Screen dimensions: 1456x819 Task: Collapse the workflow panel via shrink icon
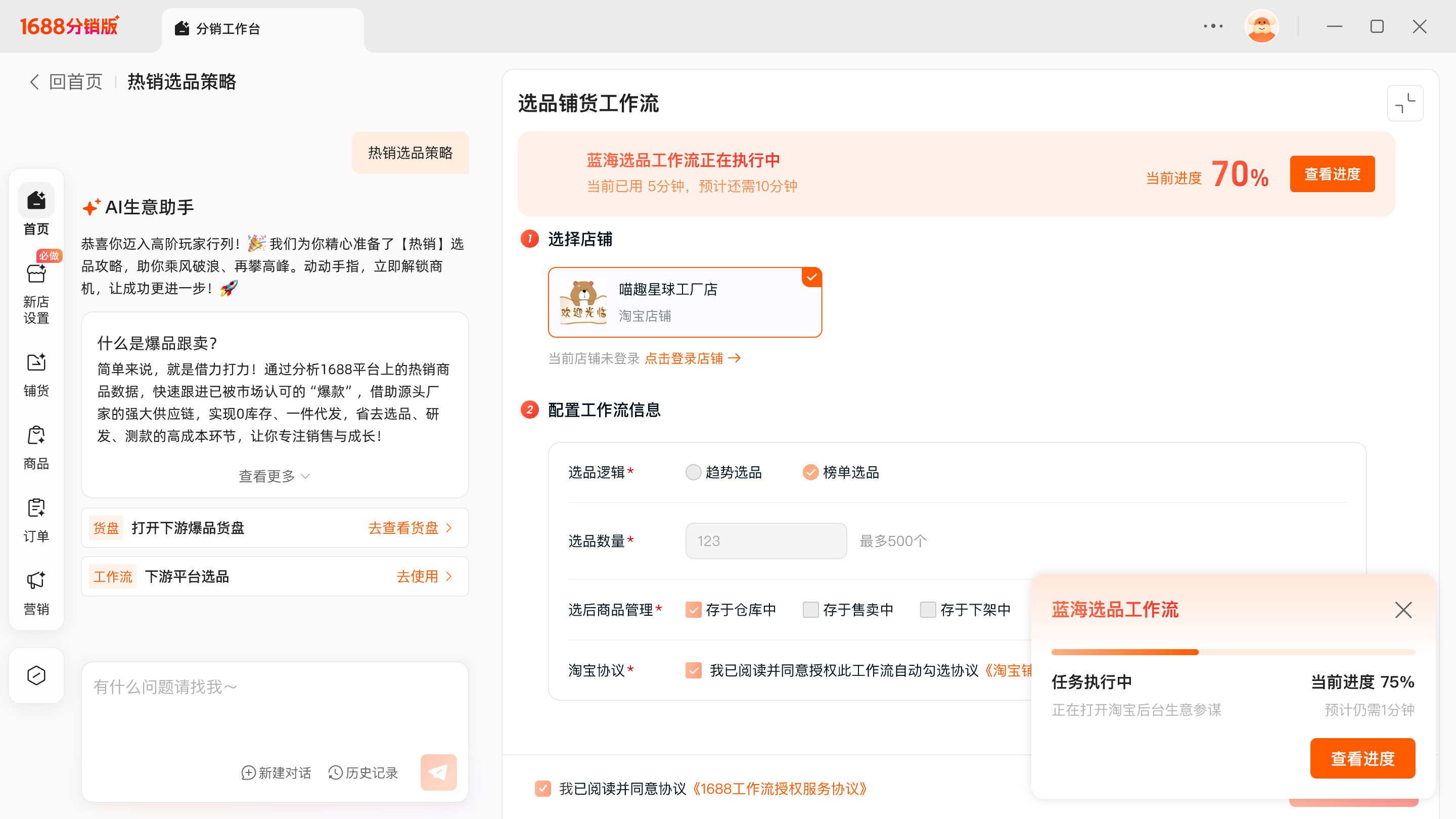(1405, 104)
